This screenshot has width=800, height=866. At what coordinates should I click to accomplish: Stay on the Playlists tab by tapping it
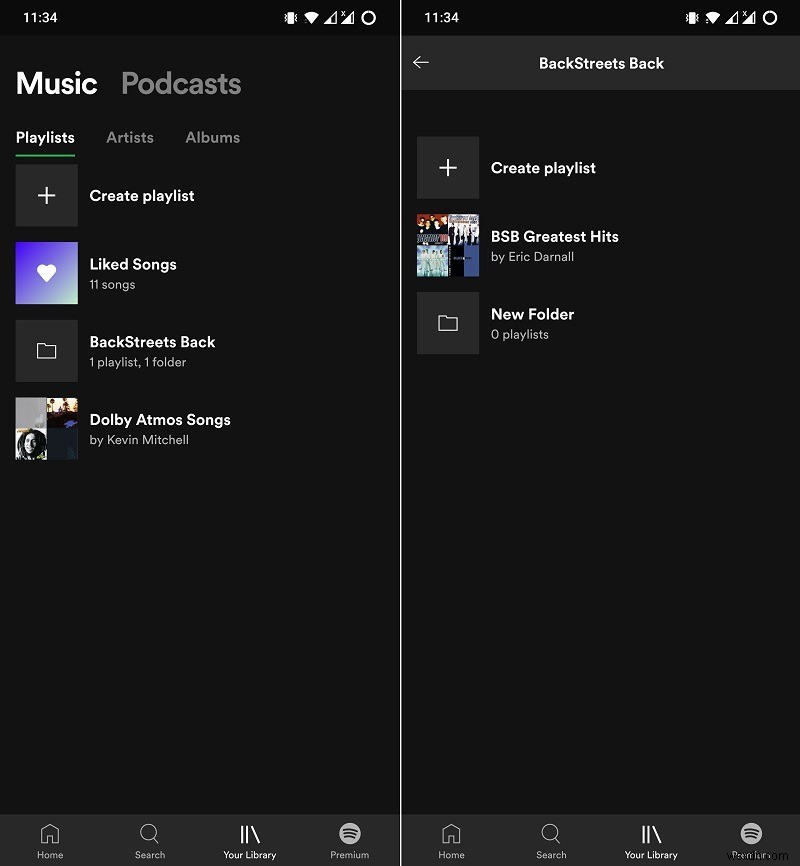click(x=45, y=137)
